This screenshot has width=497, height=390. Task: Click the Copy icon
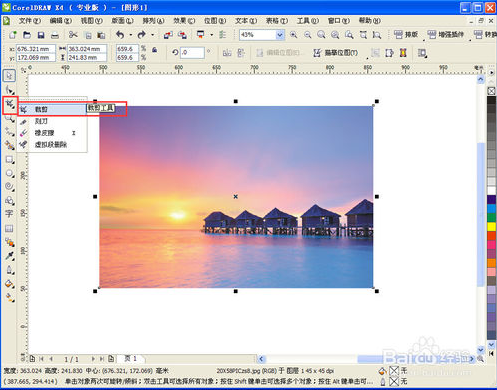(x=88, y=35)
